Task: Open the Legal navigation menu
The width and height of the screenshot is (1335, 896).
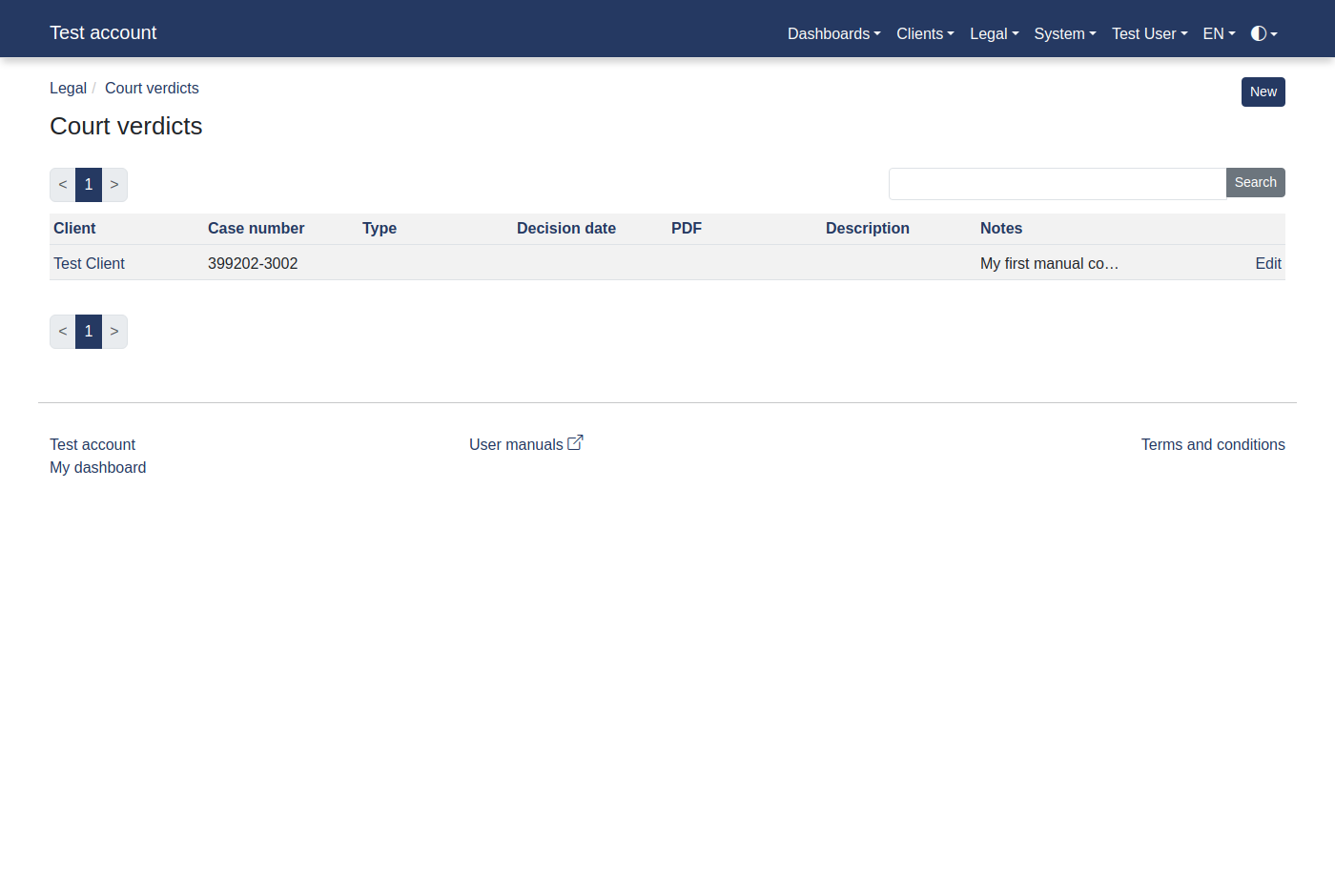Action: 994,33
